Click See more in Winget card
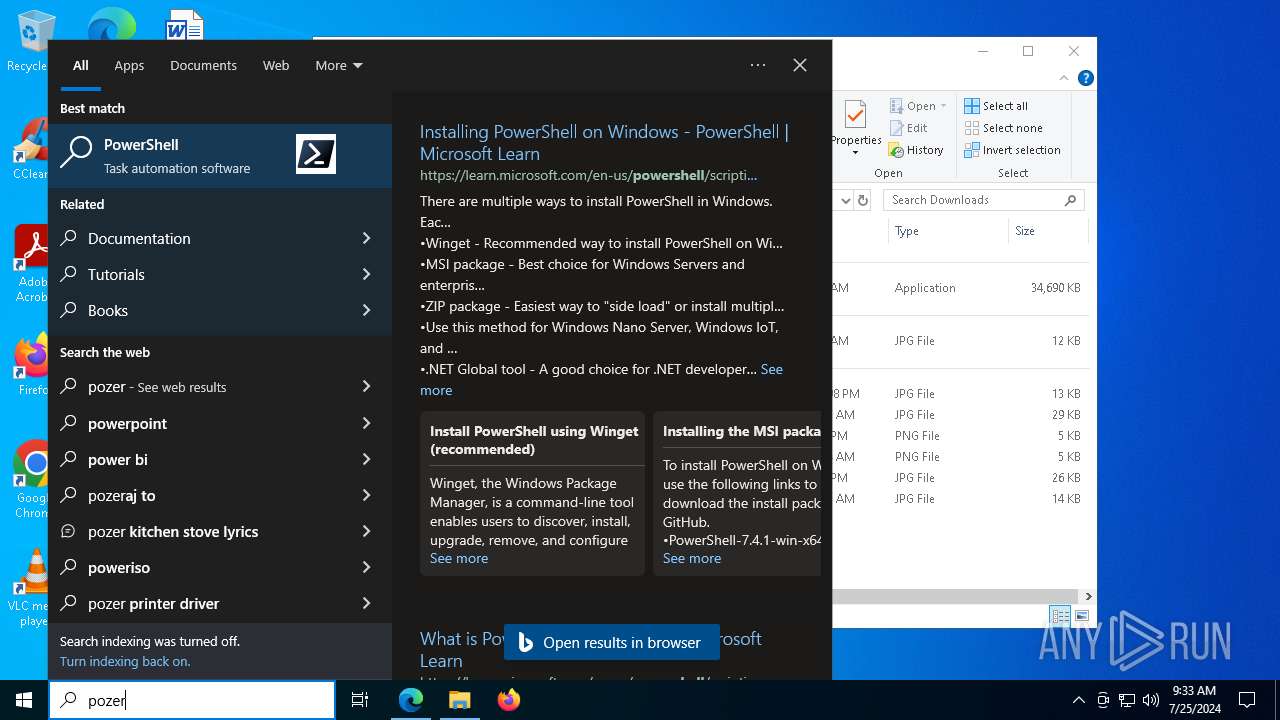 (459, 558)
